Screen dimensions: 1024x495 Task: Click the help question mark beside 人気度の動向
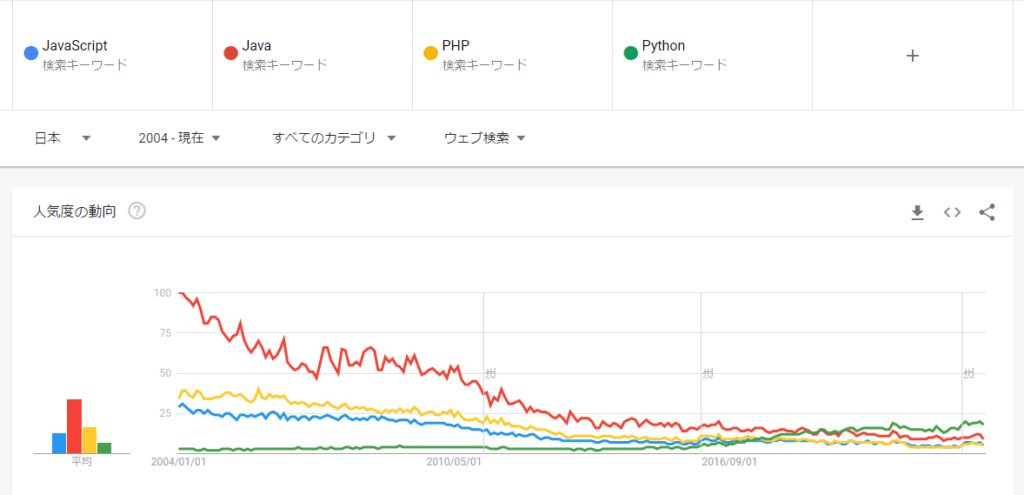pyautogui.click(x=137, y=211)
